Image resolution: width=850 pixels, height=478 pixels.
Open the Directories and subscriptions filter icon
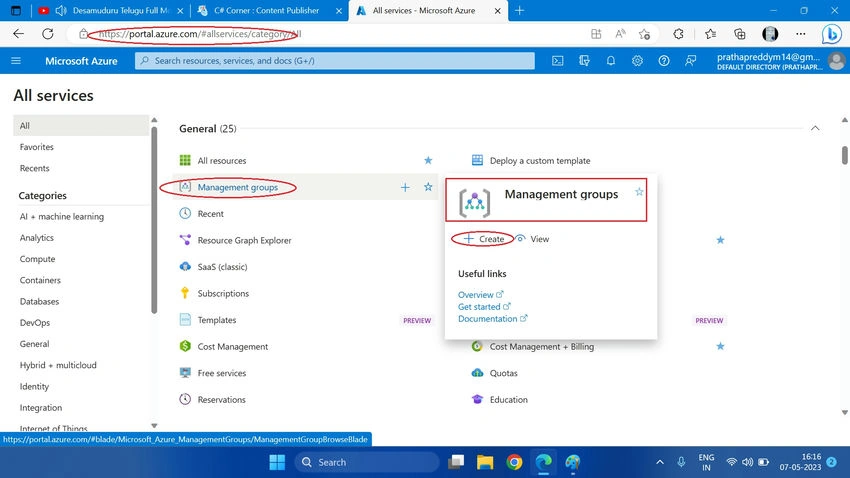[584, 61]
